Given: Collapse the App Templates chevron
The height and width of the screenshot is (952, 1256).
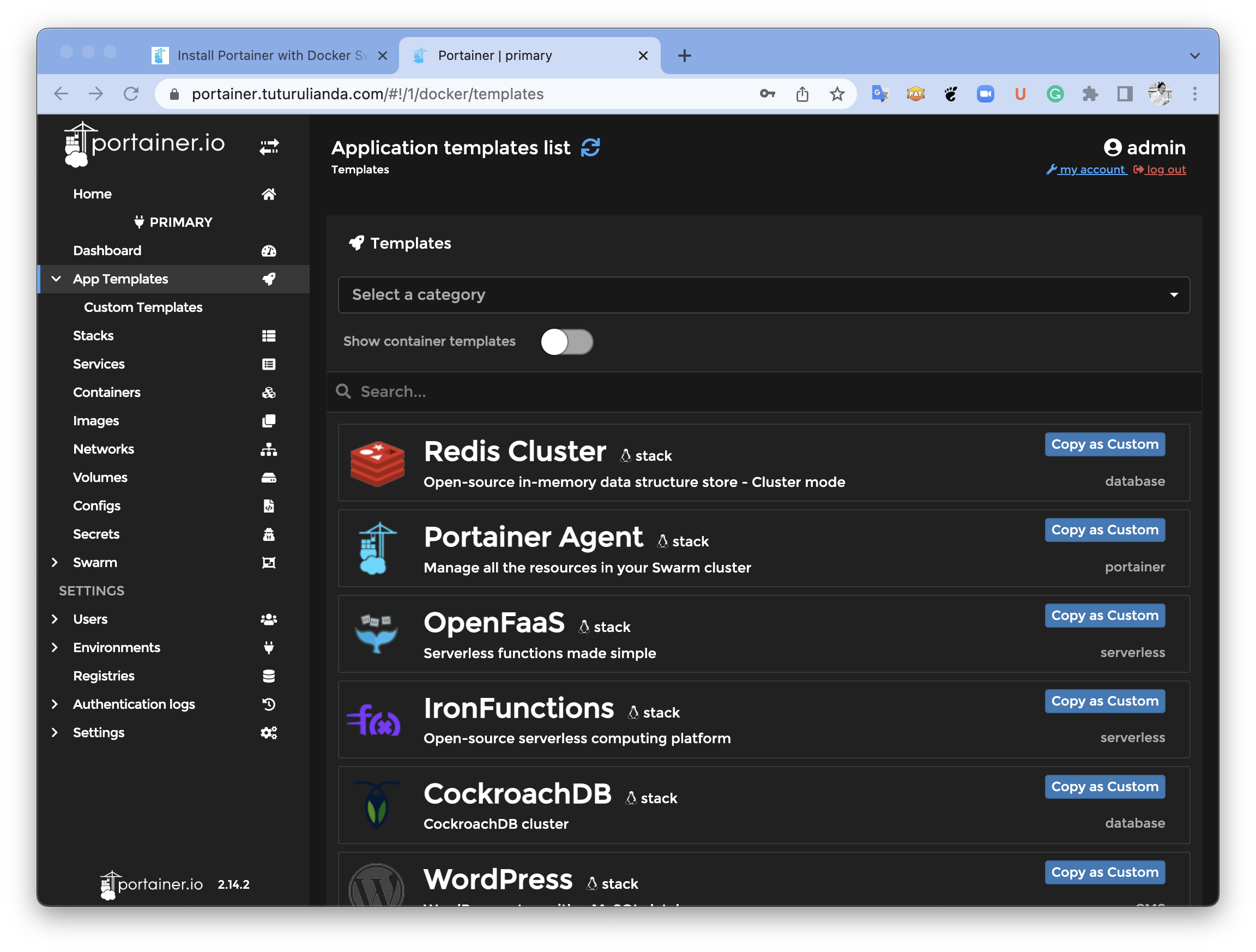Looking at the screenshot, I should [x=56, y=279].
